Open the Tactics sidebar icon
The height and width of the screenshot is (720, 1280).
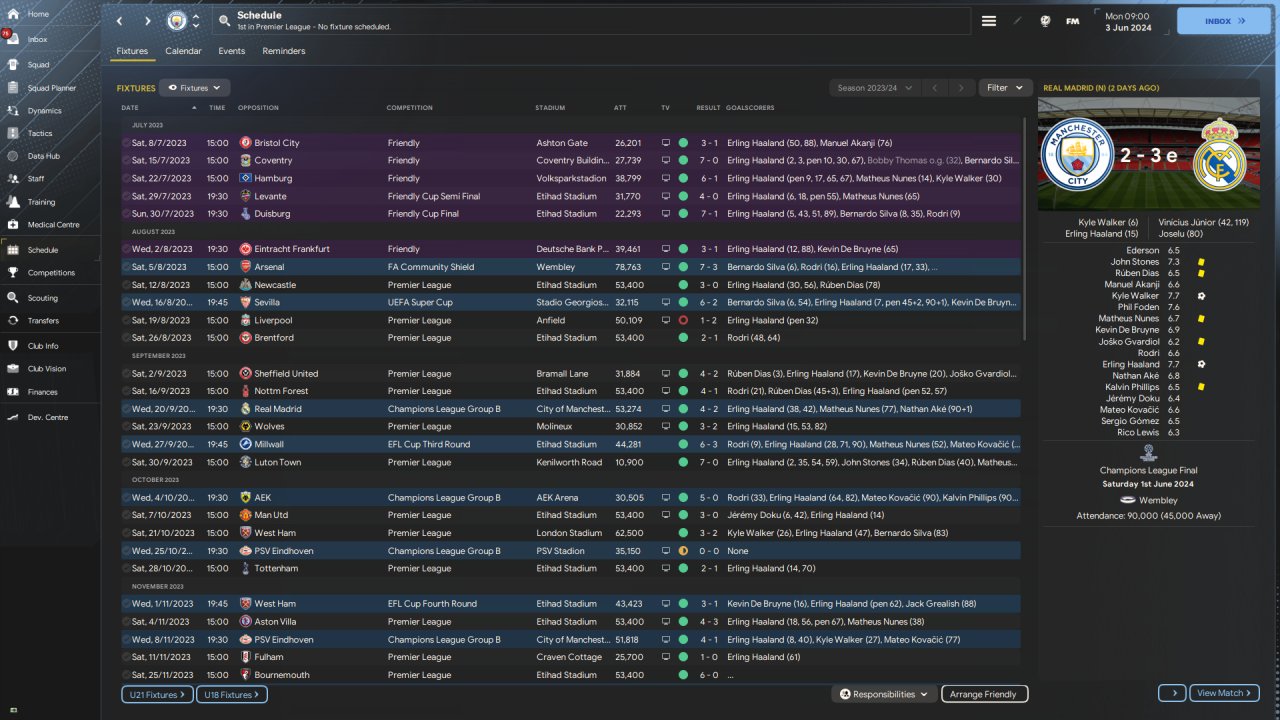point(13,133)
